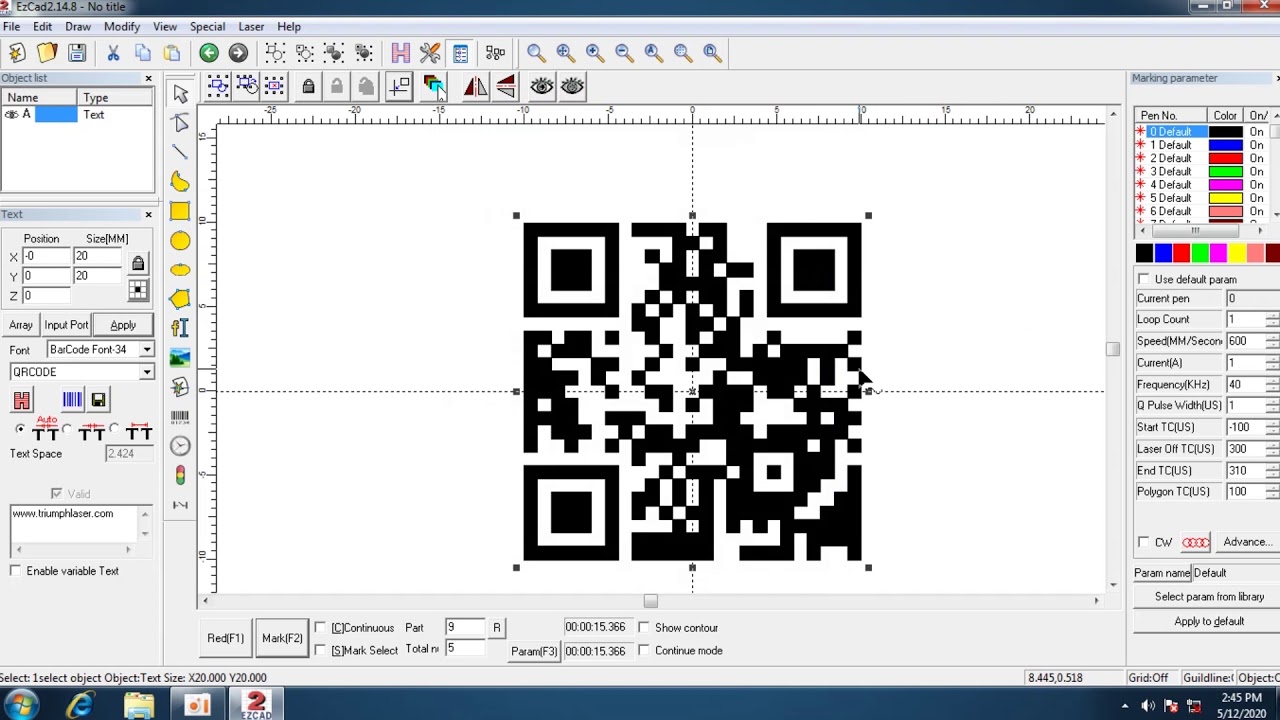Select the middle text spacing radio button

[x=67, y=430]
